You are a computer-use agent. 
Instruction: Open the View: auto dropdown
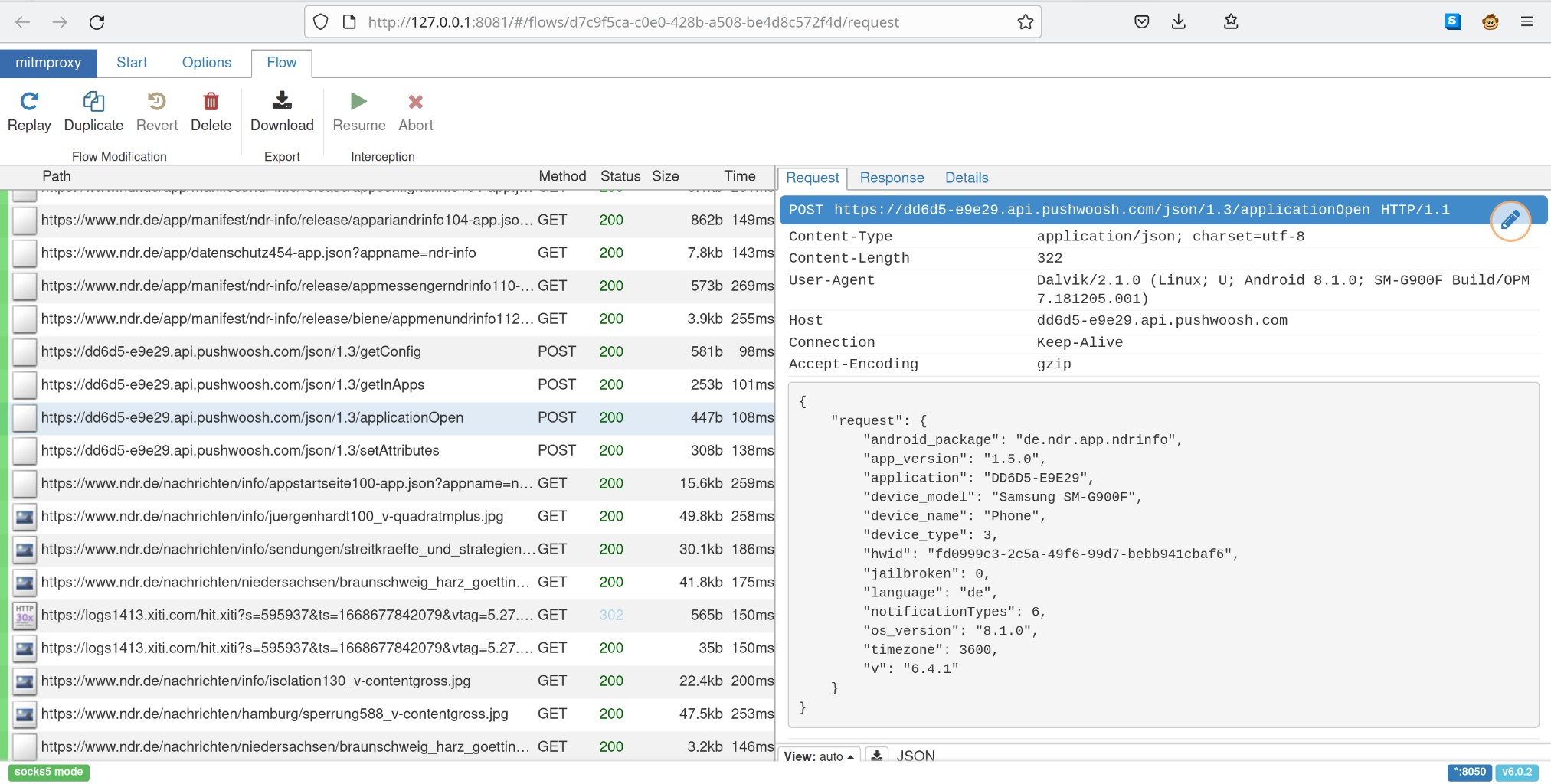(819, 756)
